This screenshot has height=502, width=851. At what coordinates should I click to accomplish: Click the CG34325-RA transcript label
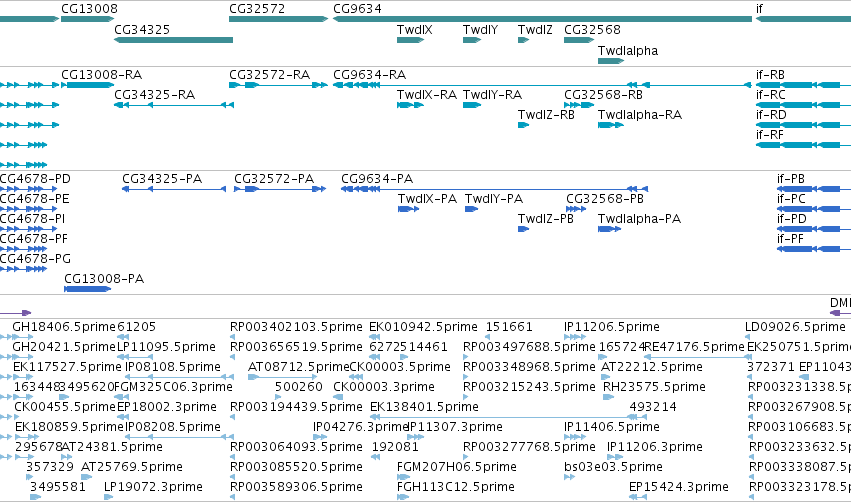[154, 94]
